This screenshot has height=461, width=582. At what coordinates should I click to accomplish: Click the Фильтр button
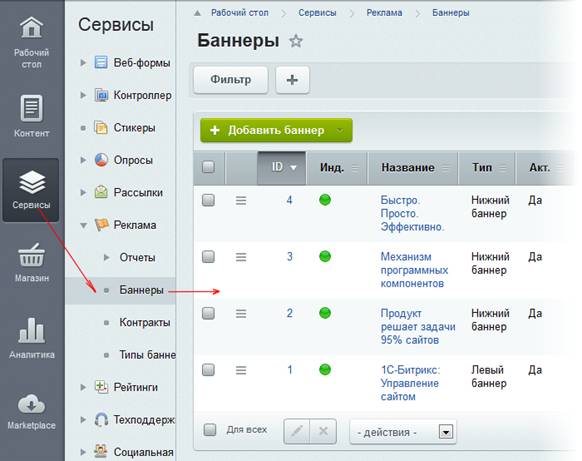point(230,80)
